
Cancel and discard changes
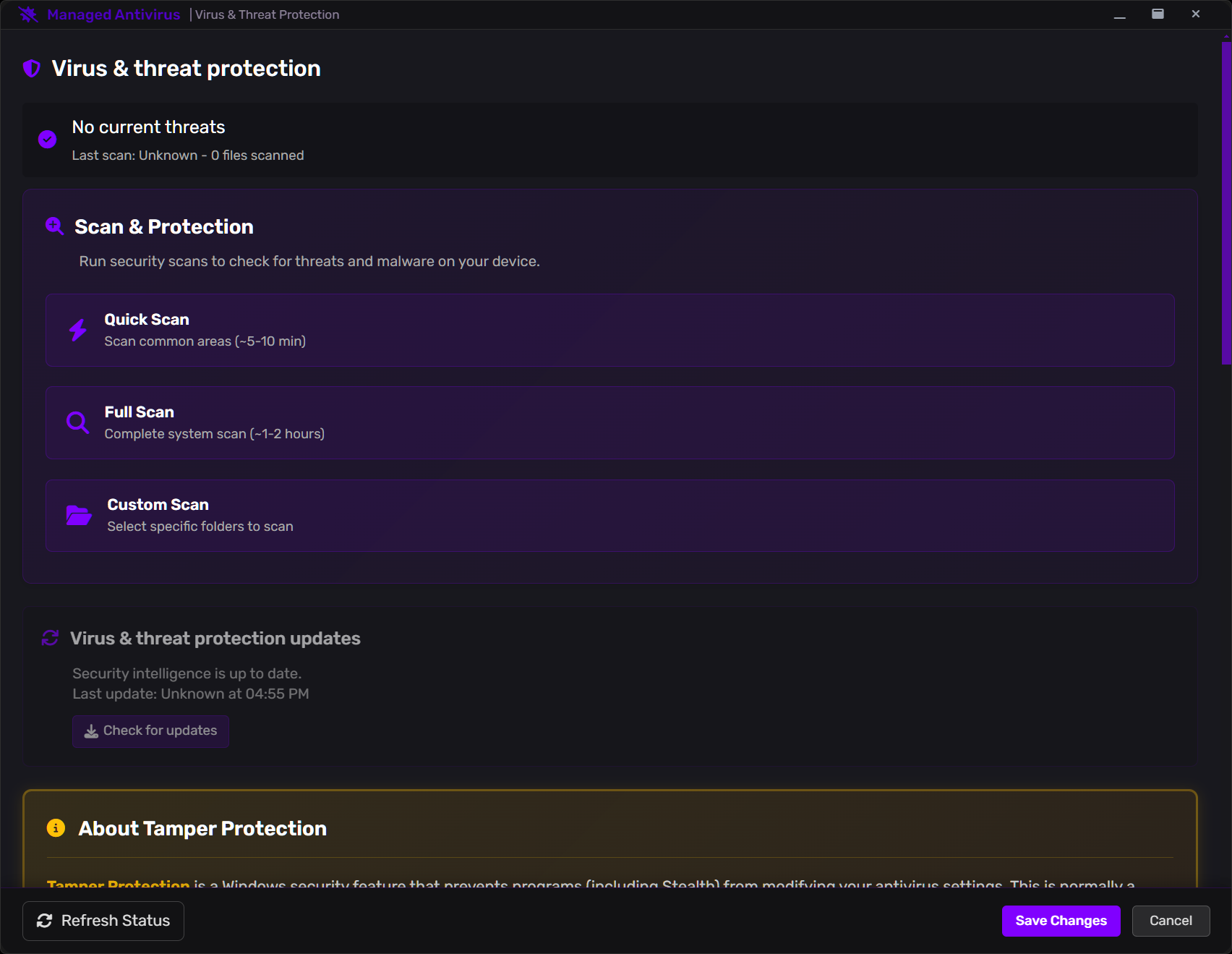click(x=1171, y=921)
